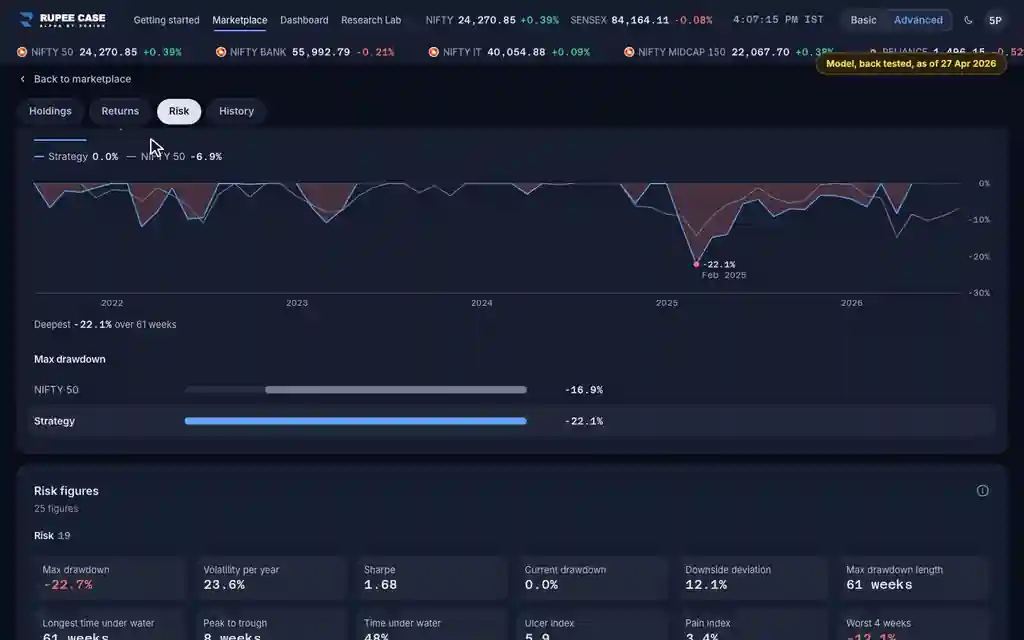Click the Downside deviation 12.1% card
The height and width of the screenshot is (640, 1024).
tap(751, 578)
